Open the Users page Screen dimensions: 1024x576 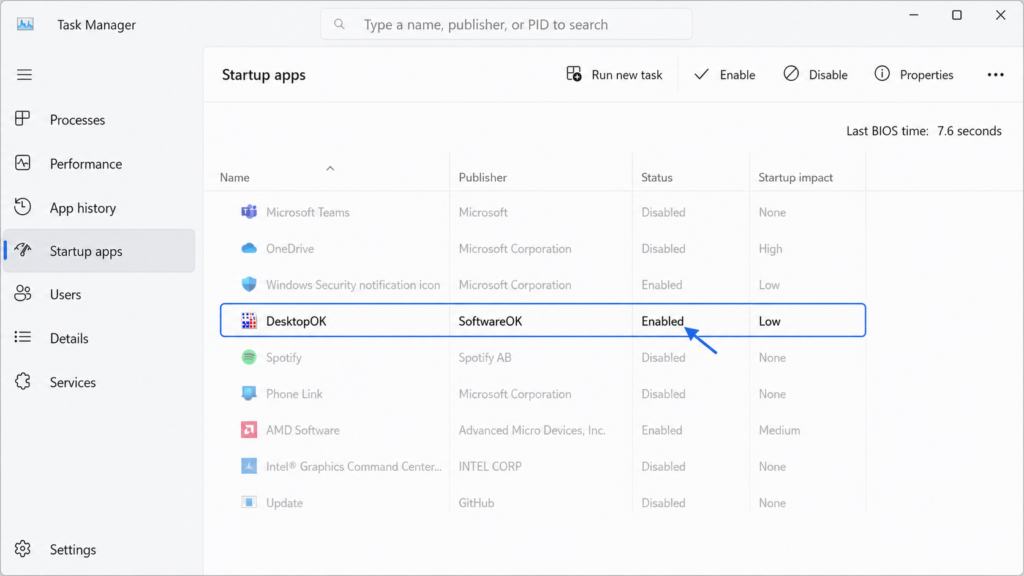pyautogui.click(x=65, y=295)
